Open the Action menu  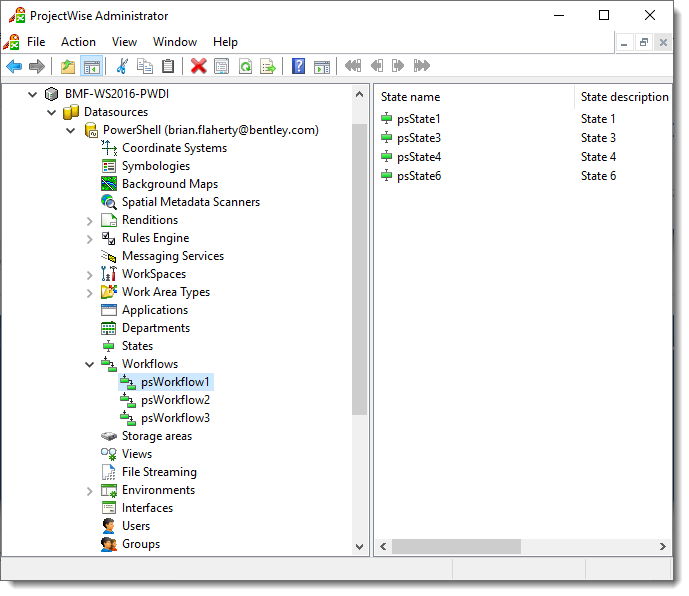click(78, 42)
